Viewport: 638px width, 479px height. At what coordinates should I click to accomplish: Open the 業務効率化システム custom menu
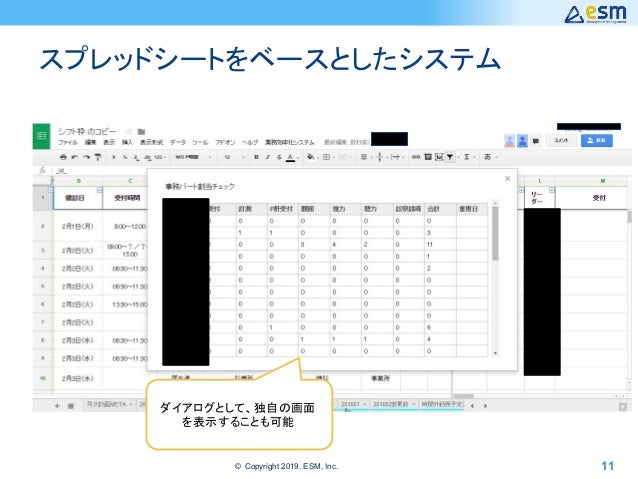[x=290, y=142]
